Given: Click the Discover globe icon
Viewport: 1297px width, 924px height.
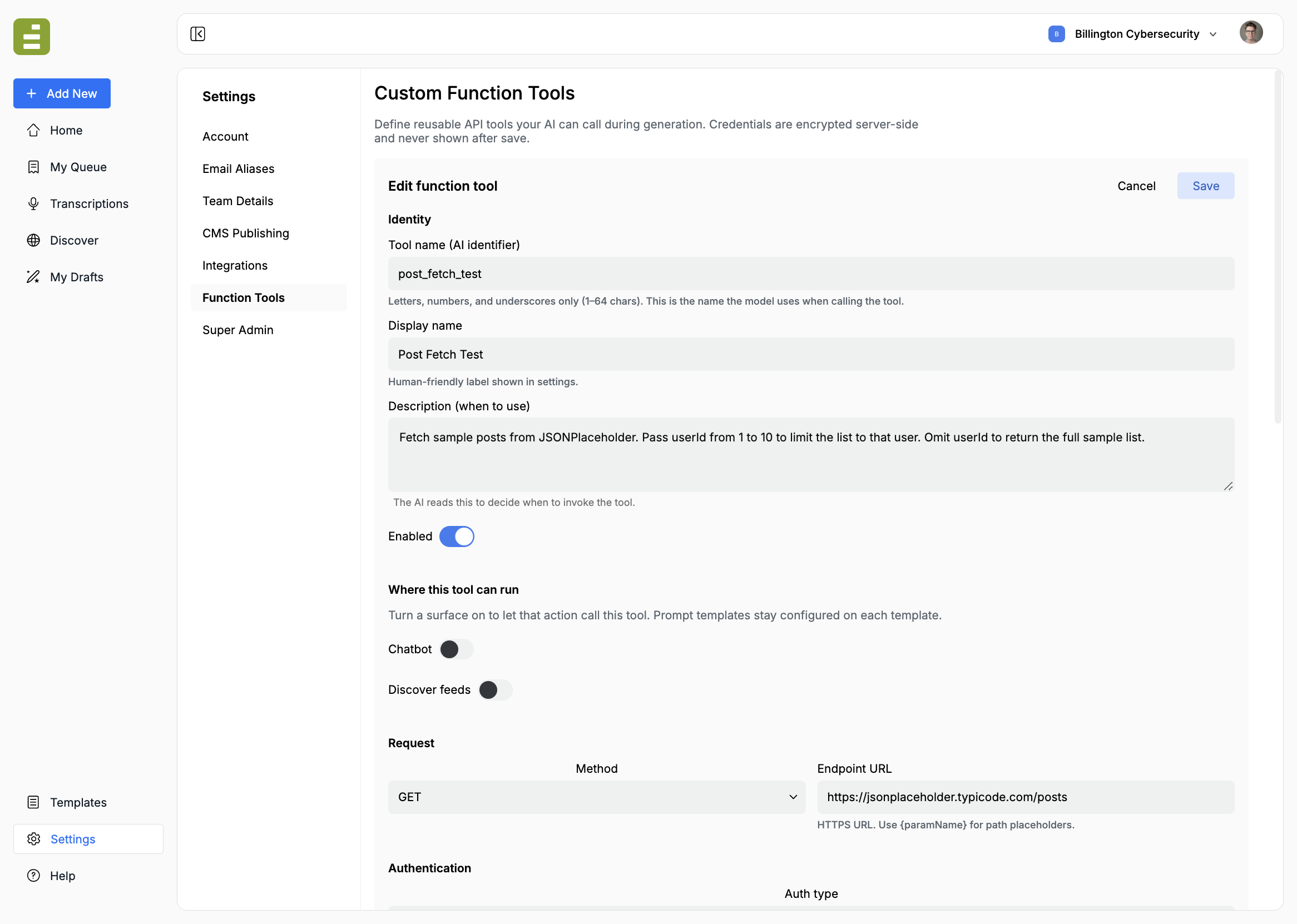Looking at the screenshot, I should point(33,240).
